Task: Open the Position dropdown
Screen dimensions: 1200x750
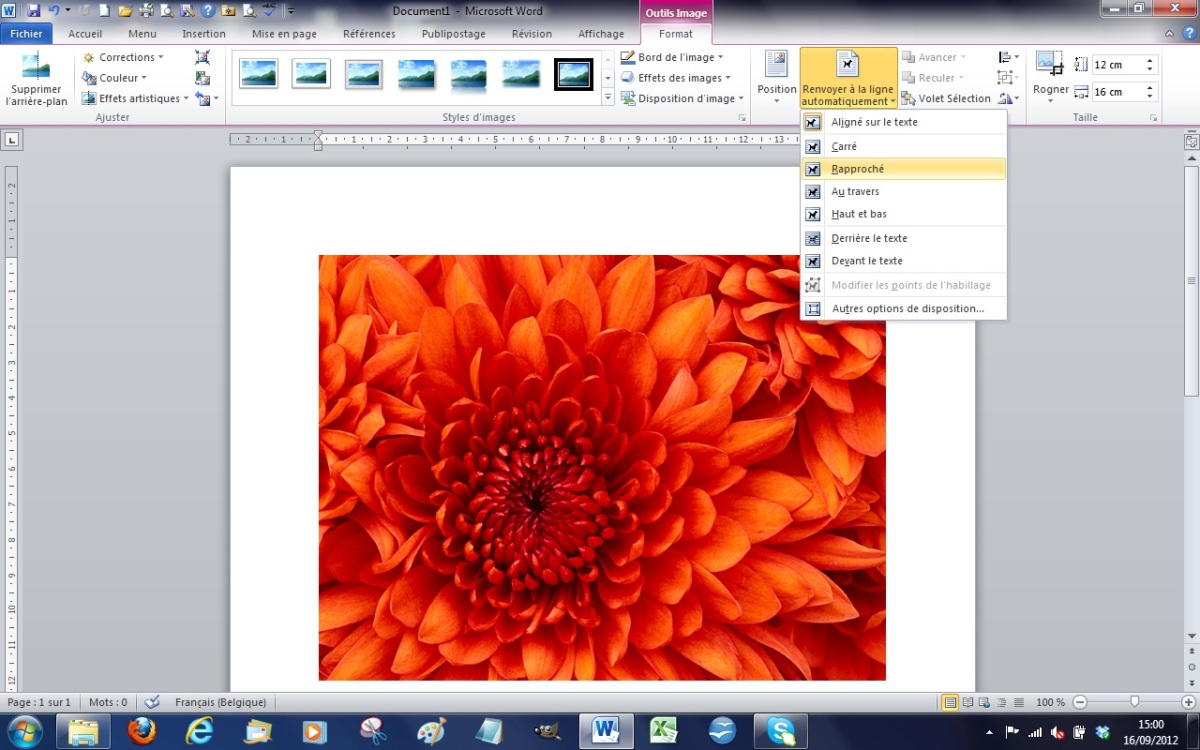Action: 777,77
